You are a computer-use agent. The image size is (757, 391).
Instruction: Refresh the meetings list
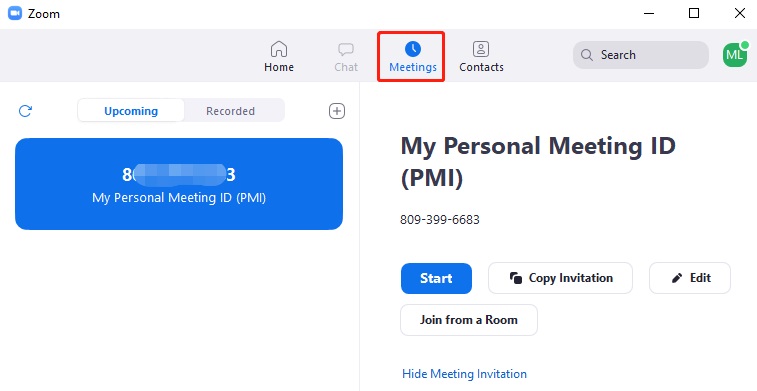click(x=25, y=111)
